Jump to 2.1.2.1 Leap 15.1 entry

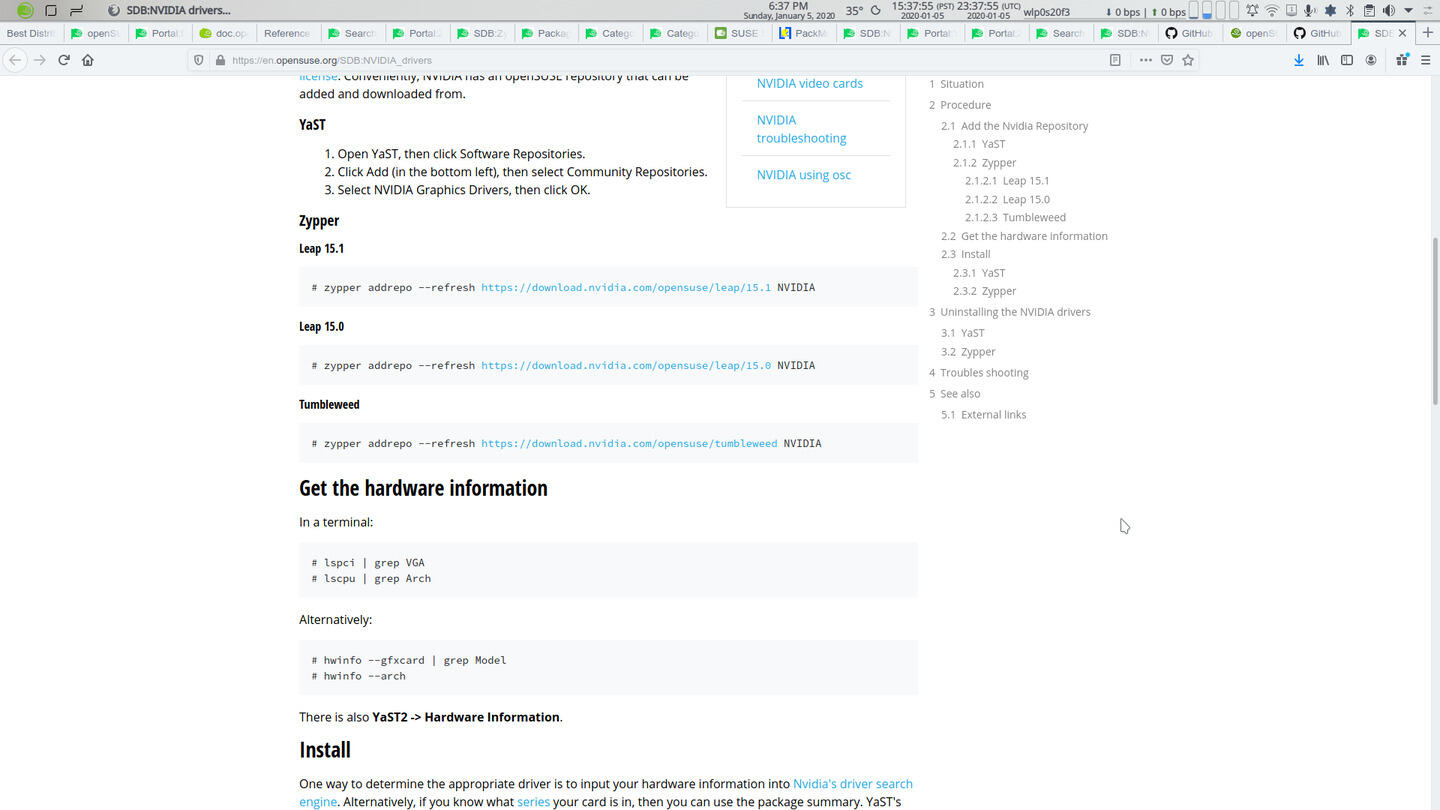(1007, 181)
